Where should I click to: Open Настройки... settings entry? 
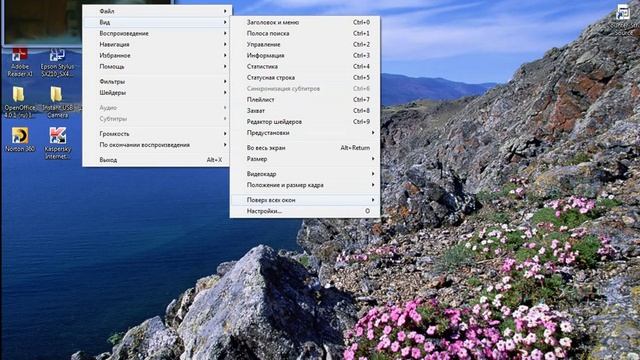pyautogui.click(x=305, y=211)
